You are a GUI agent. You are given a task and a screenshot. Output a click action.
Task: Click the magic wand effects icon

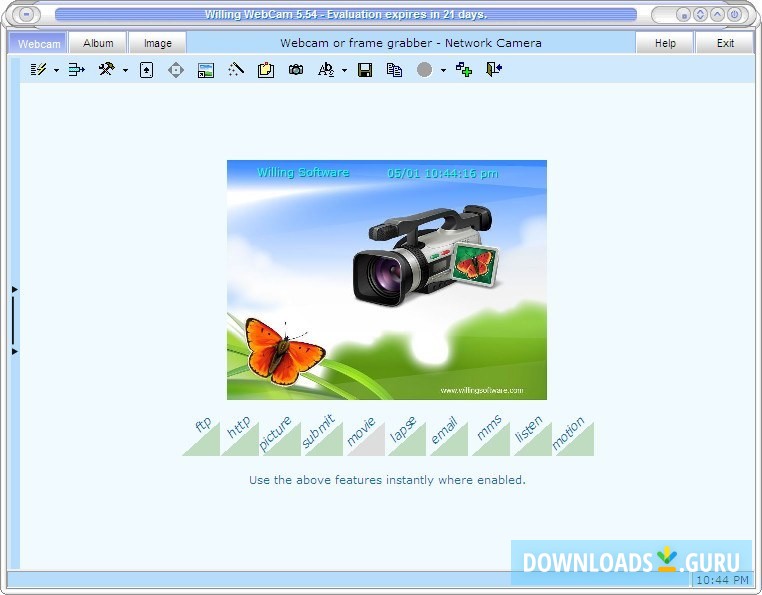[236, 70]
